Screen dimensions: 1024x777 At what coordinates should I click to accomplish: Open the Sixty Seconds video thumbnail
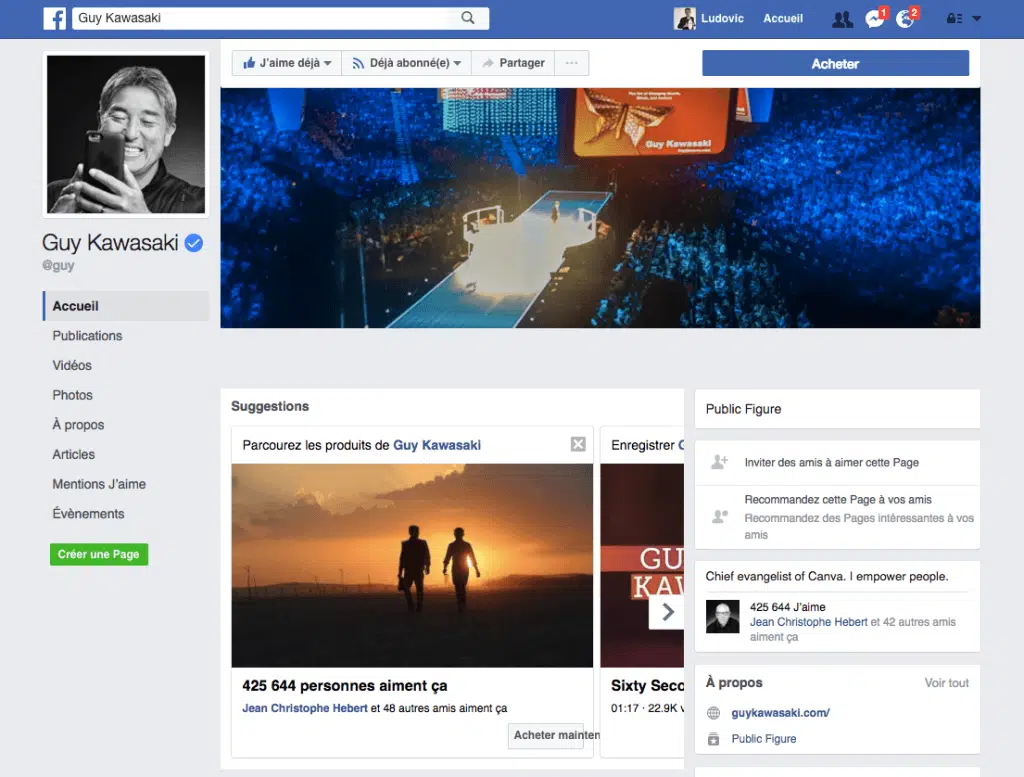642,565
